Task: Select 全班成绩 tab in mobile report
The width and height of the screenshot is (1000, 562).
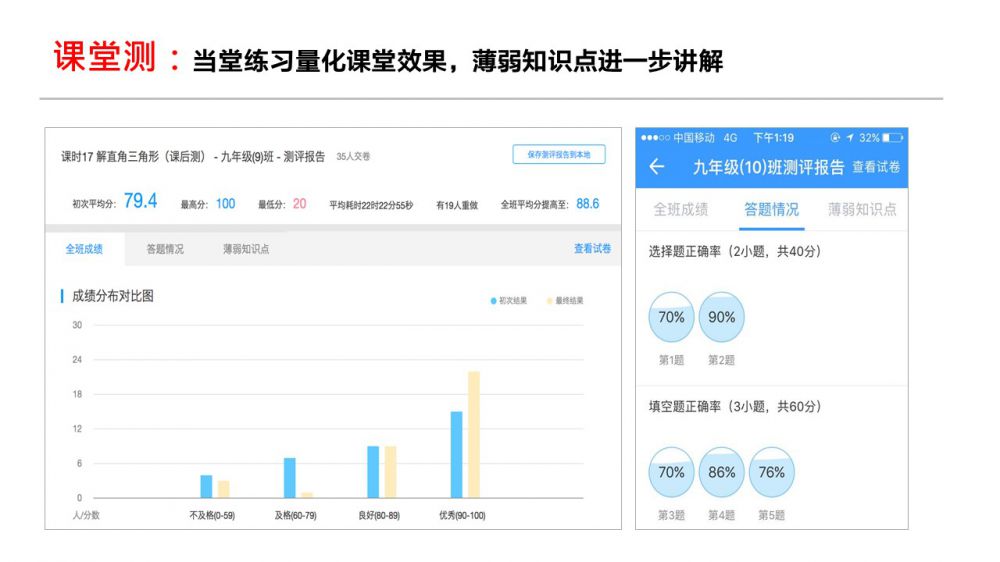Action: tap(681, 209)
